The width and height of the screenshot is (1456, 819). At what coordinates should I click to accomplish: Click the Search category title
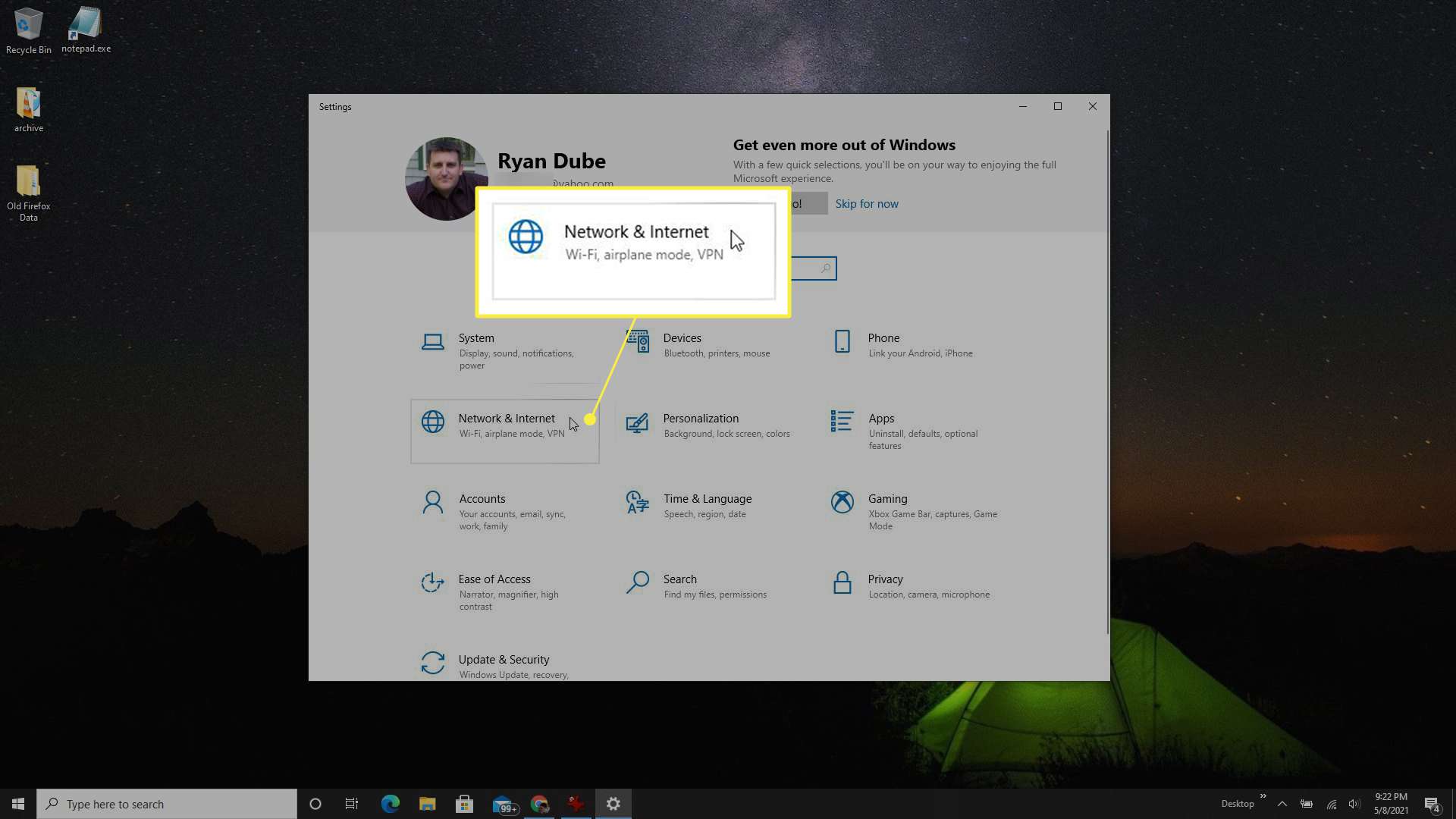(x=679, y=579)
